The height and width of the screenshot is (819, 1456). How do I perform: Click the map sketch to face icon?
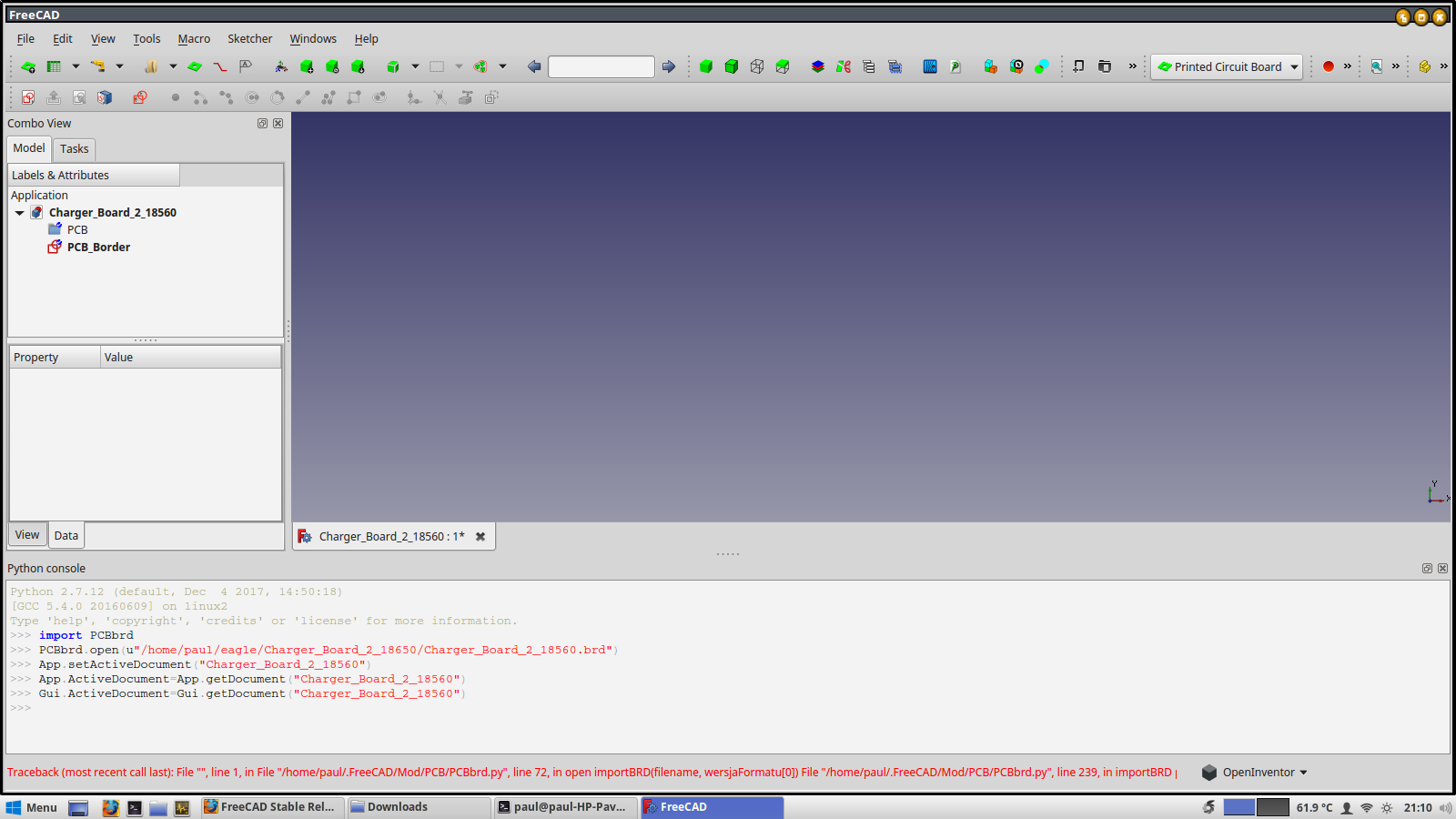coord(105,97)
